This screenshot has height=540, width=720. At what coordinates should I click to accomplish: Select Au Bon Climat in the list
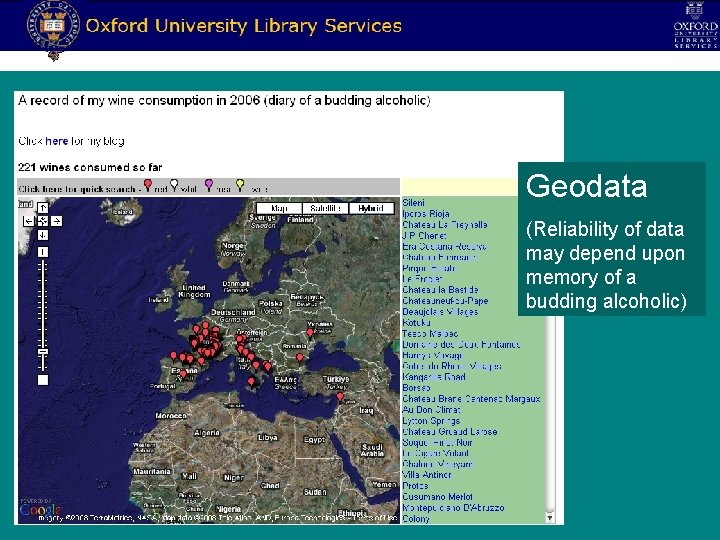[431, 410]
